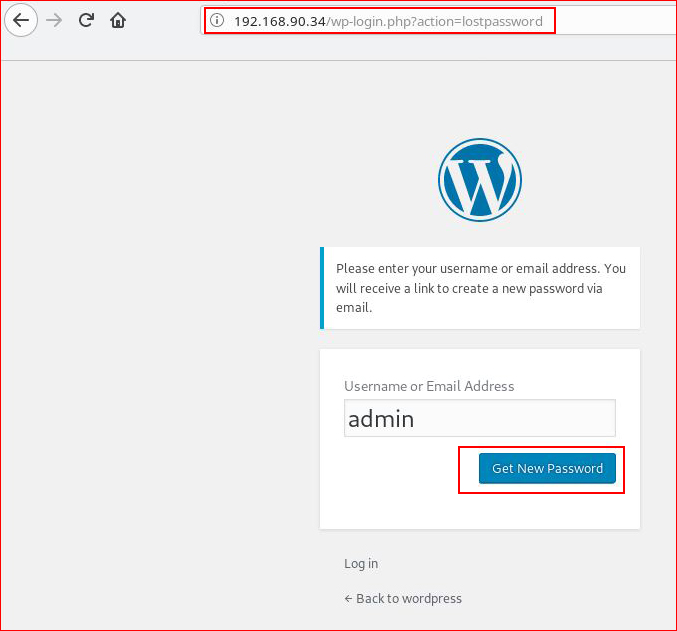Click the WordPress logo
Screen dimensions: 677x631
pos(480,180)
